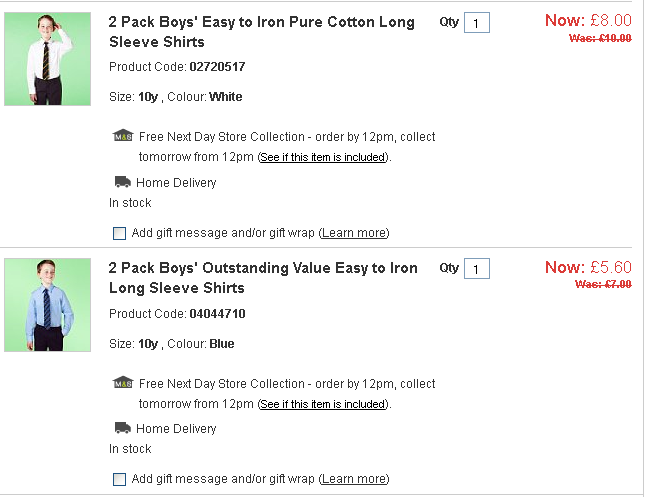647x497 pixels.
Task: Click 'Learn more' link for blue shirts gift wrap
Action: click(354, 479)
